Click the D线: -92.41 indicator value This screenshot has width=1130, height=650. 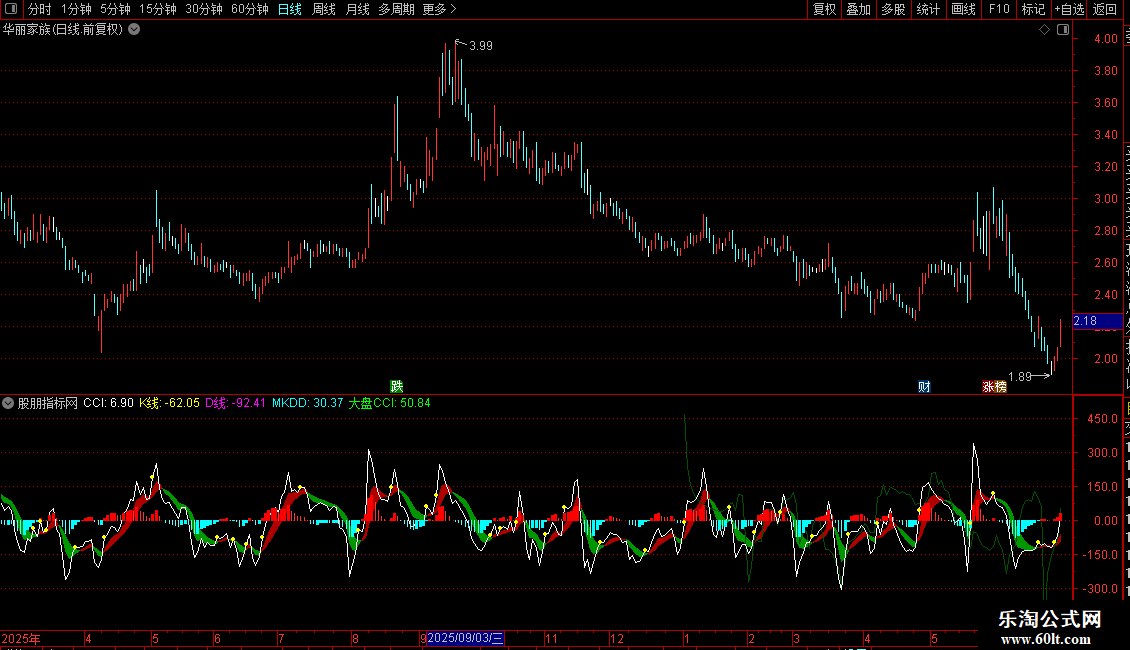pyautogui.click(x=236, y=403)
